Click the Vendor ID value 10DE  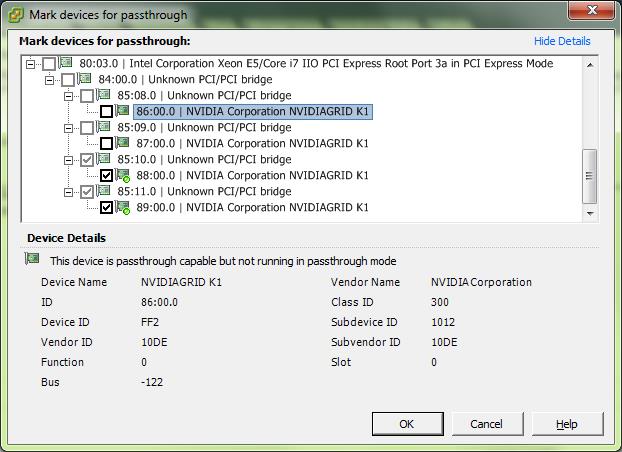tap(154, 342)
